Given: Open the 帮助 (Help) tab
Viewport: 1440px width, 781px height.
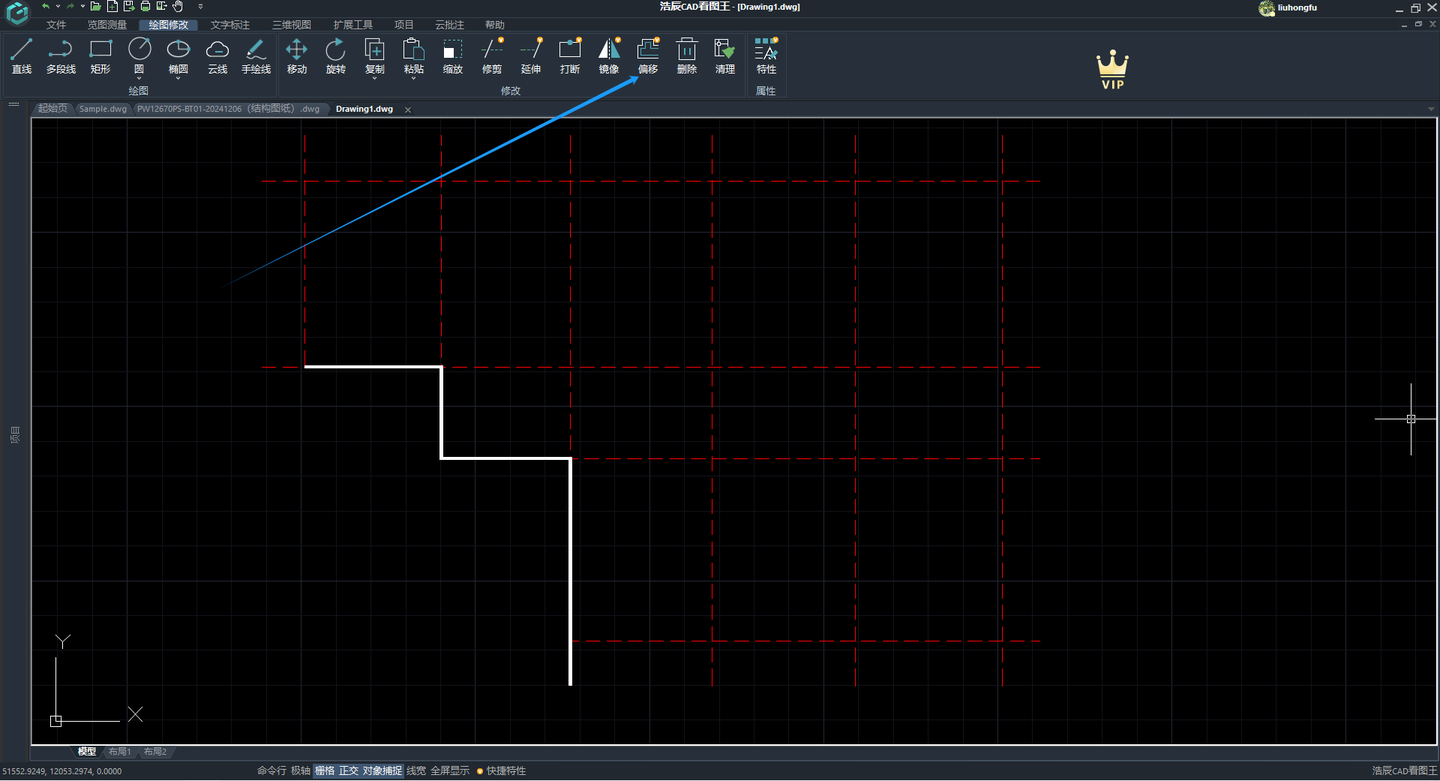Looking at the screenshot, I should coord(495,25).
